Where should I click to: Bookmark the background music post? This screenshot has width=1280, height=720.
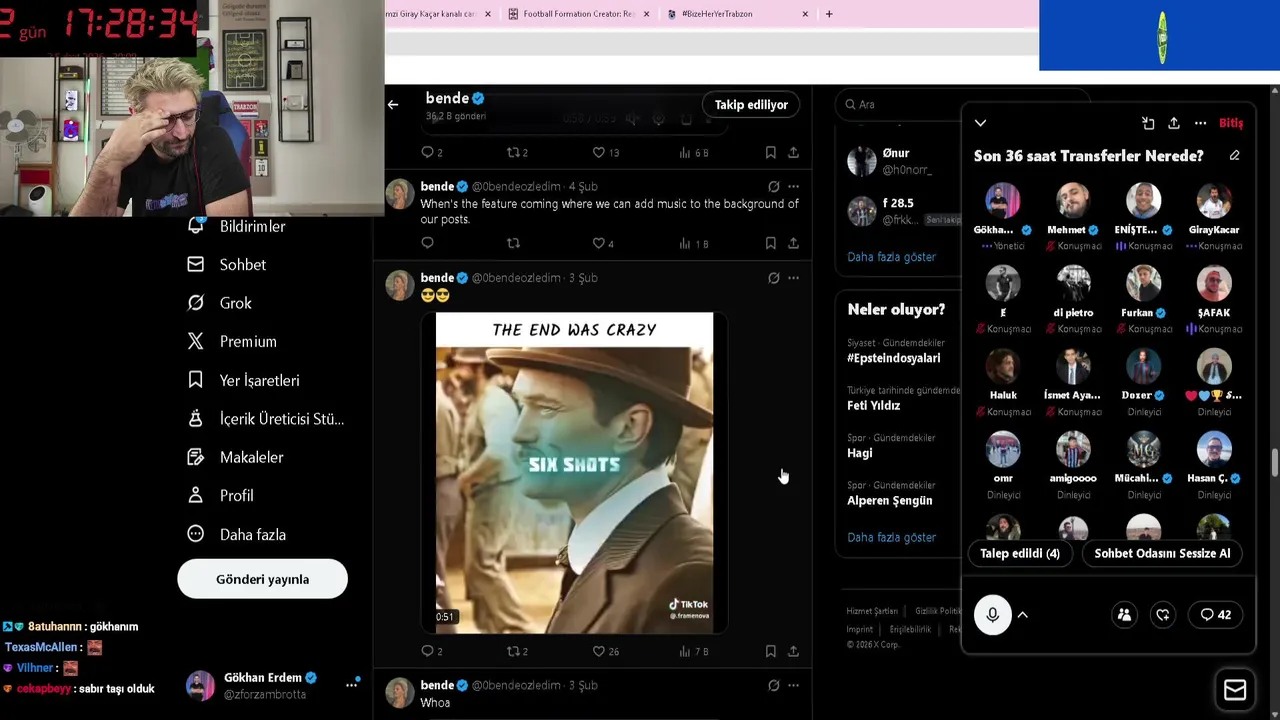click(770, 243)
